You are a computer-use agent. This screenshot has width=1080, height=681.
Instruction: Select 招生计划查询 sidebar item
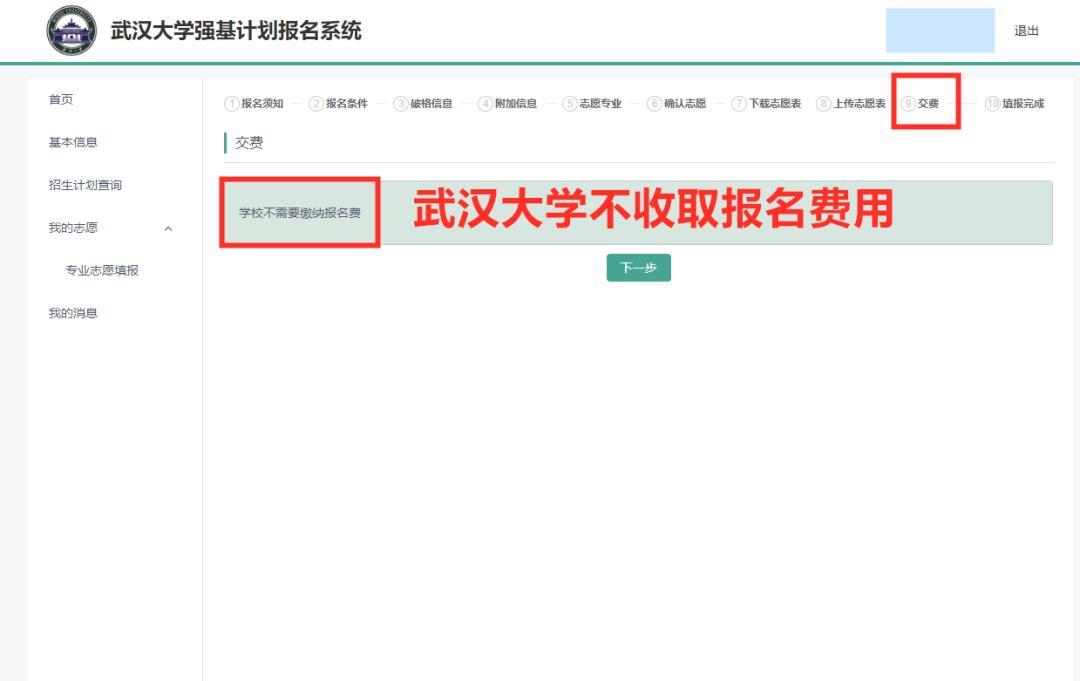(x=85, y=186)
